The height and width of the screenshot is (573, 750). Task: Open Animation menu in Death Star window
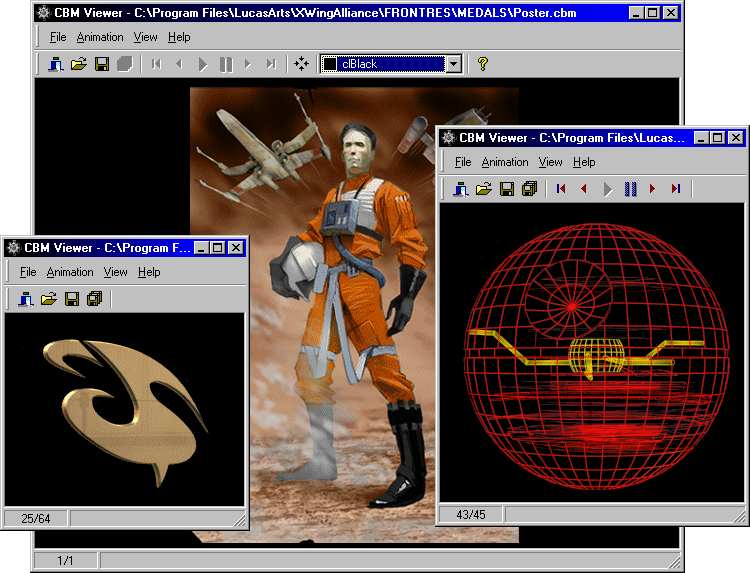(x=505, y=162)
